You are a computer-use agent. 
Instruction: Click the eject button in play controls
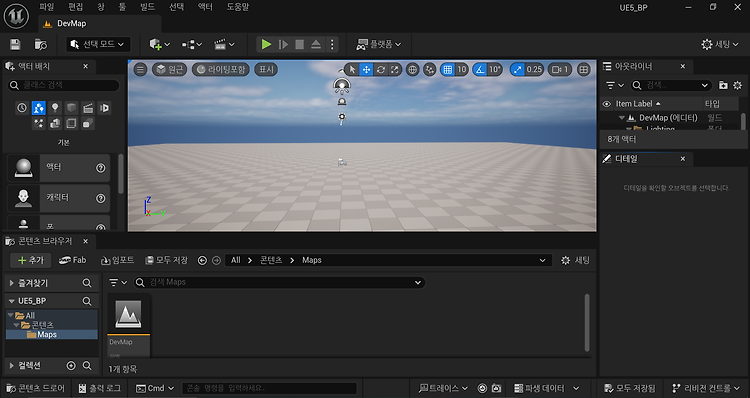[x=316, y=44]
